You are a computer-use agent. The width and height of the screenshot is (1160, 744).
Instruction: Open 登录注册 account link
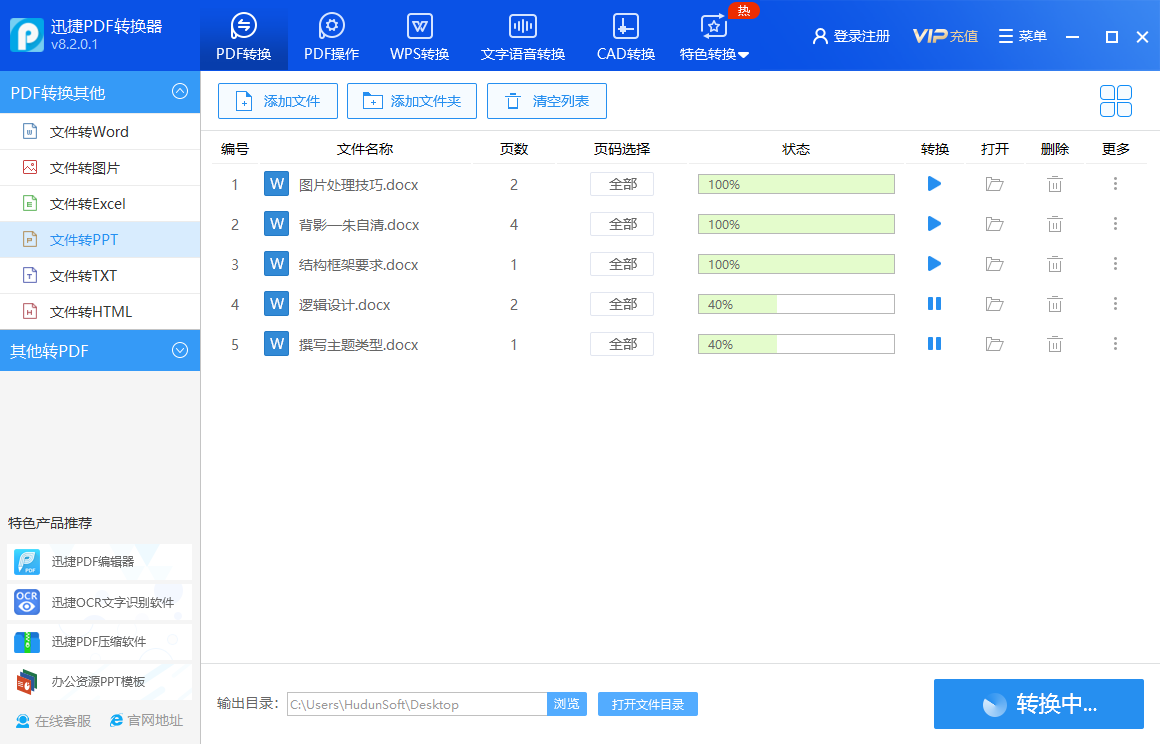[x=851, y=36]
